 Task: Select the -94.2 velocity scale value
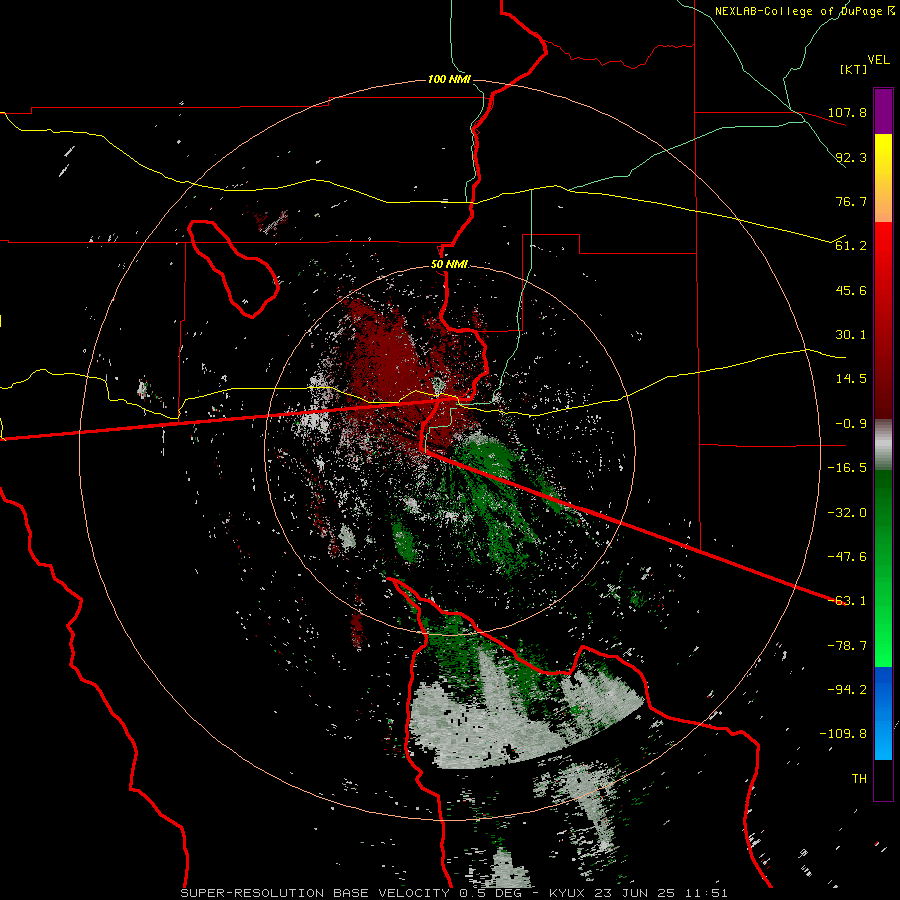click(x=847, y=690)
